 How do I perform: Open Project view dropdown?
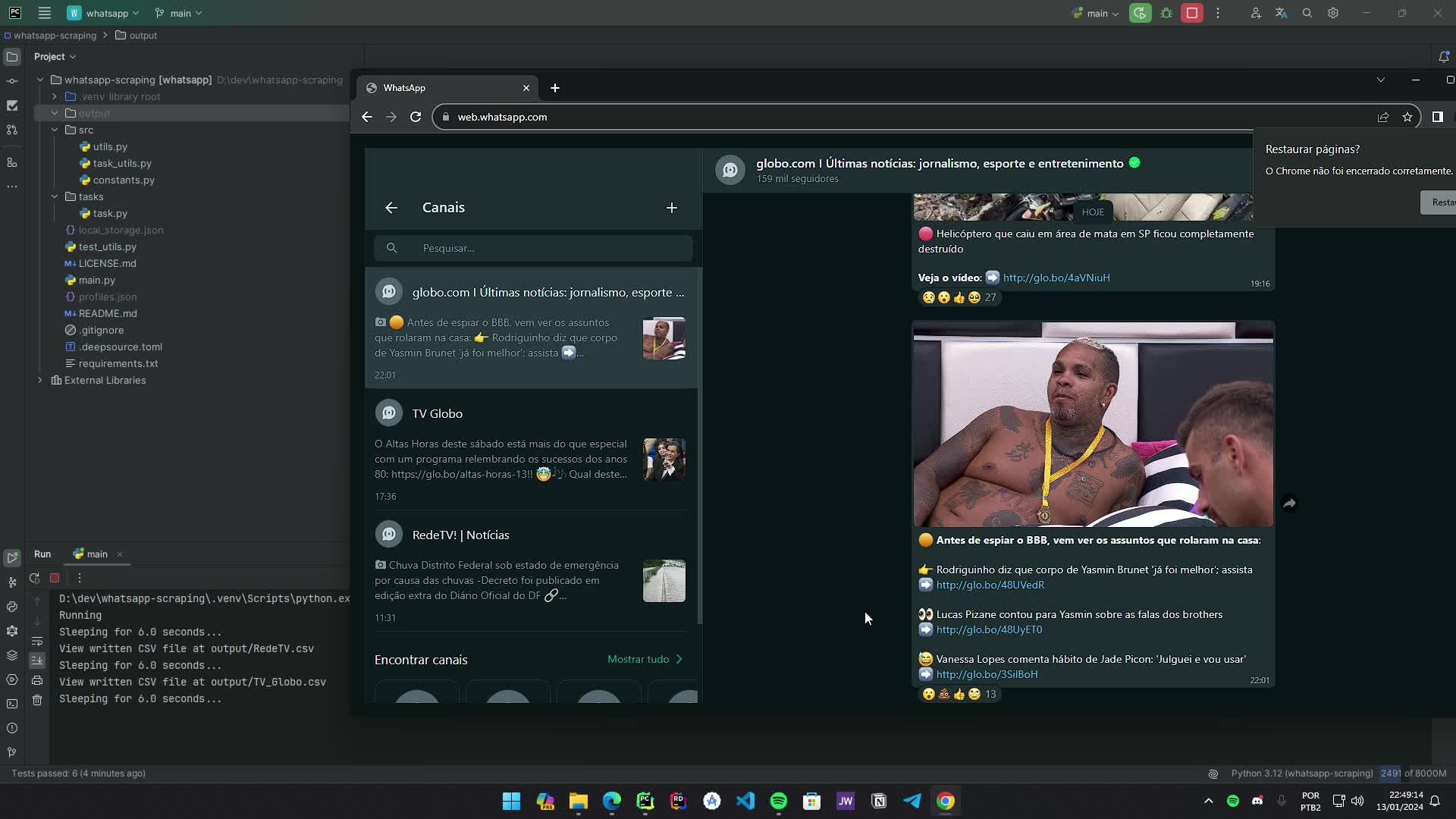(55, 57)
